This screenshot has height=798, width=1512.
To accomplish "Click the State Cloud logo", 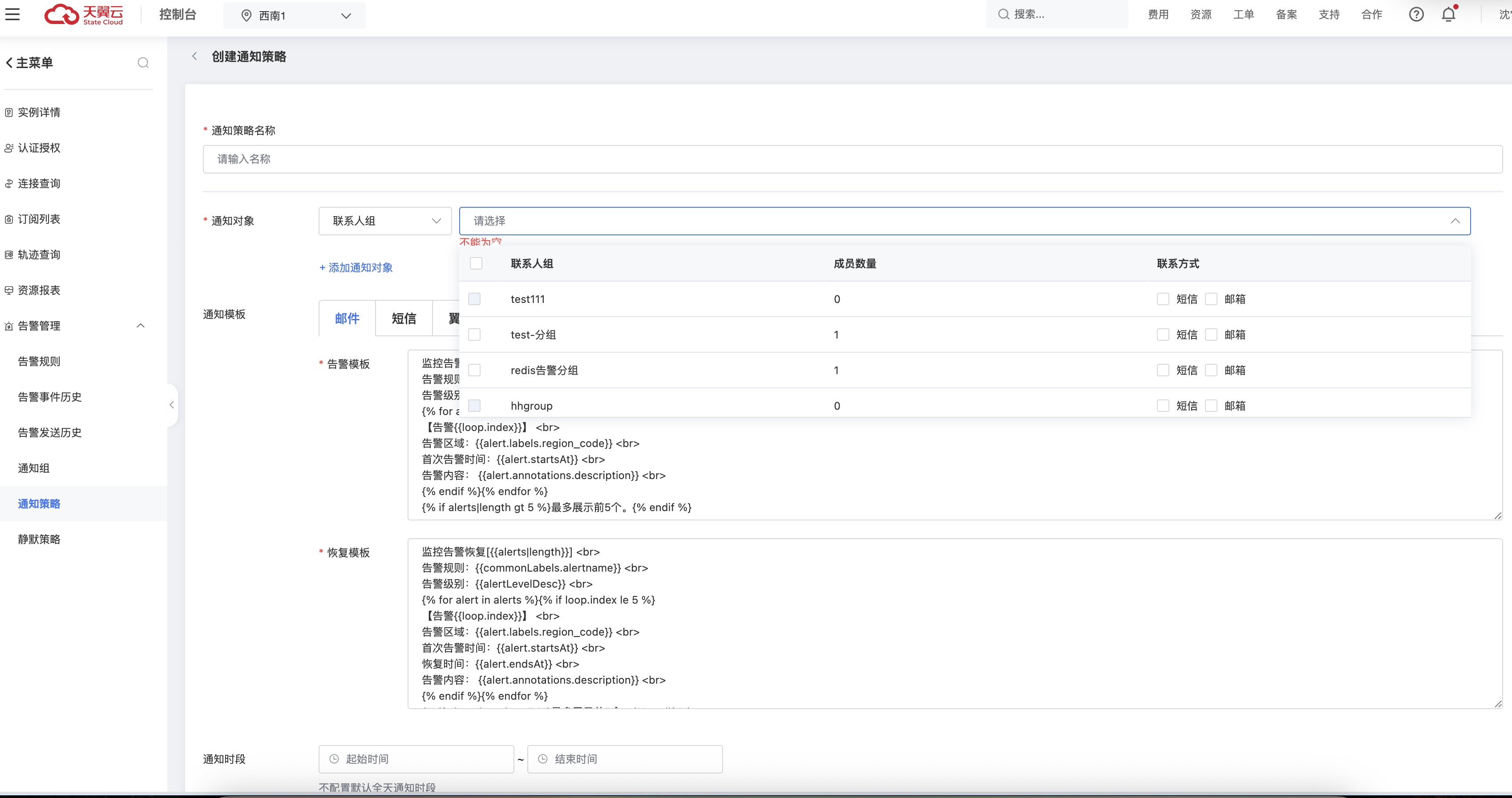I will coord(84,15).
